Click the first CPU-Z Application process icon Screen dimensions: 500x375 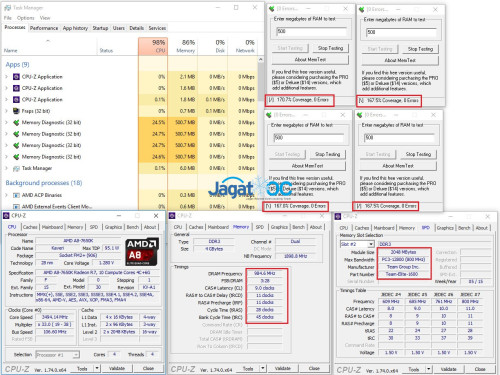(x=16, y=77)
